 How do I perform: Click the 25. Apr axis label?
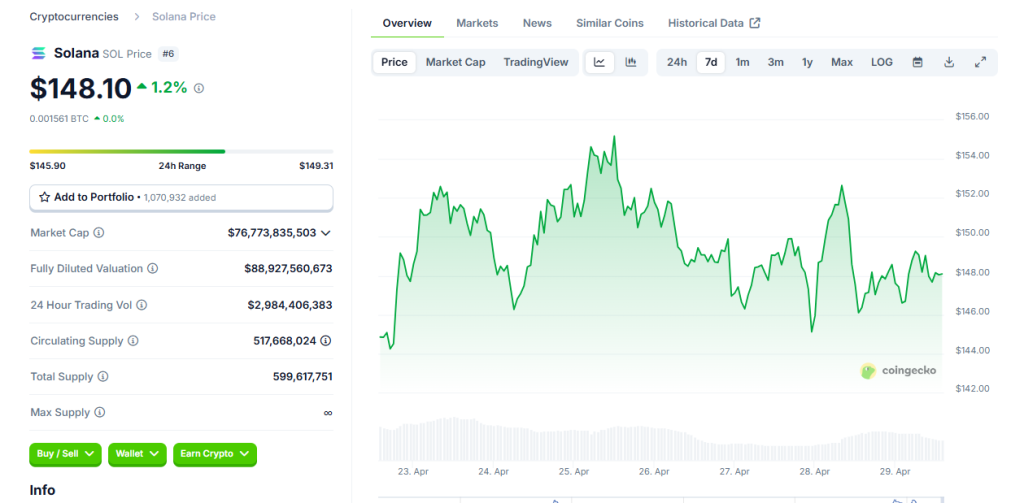pyautogui.click(x=574, y=472)
